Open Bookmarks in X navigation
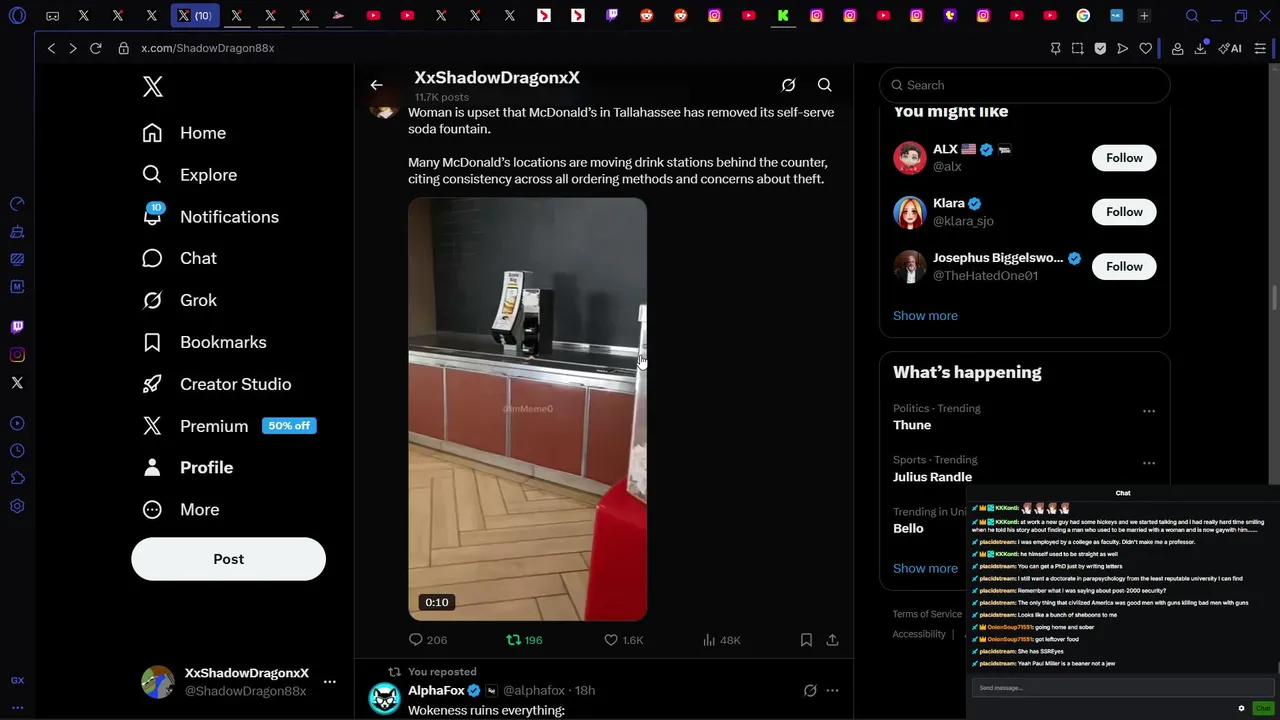 204,342
